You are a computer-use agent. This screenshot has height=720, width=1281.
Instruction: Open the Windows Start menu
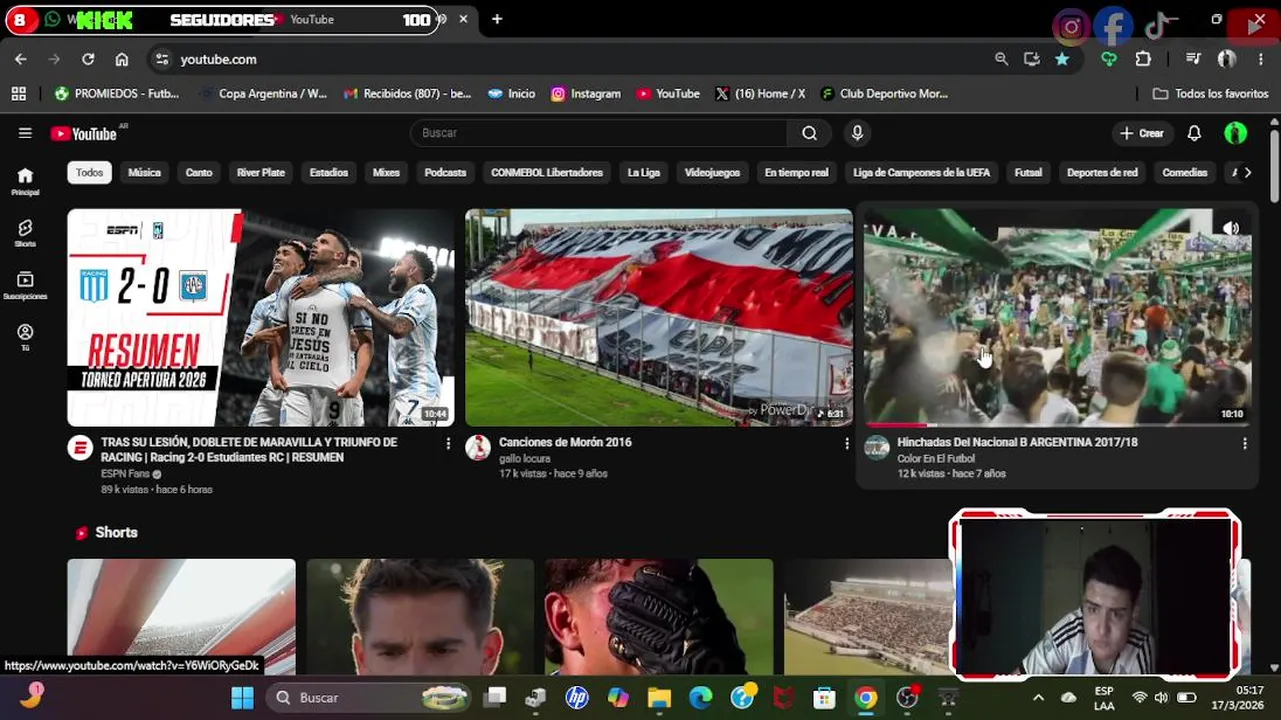(x=242, y=698)
